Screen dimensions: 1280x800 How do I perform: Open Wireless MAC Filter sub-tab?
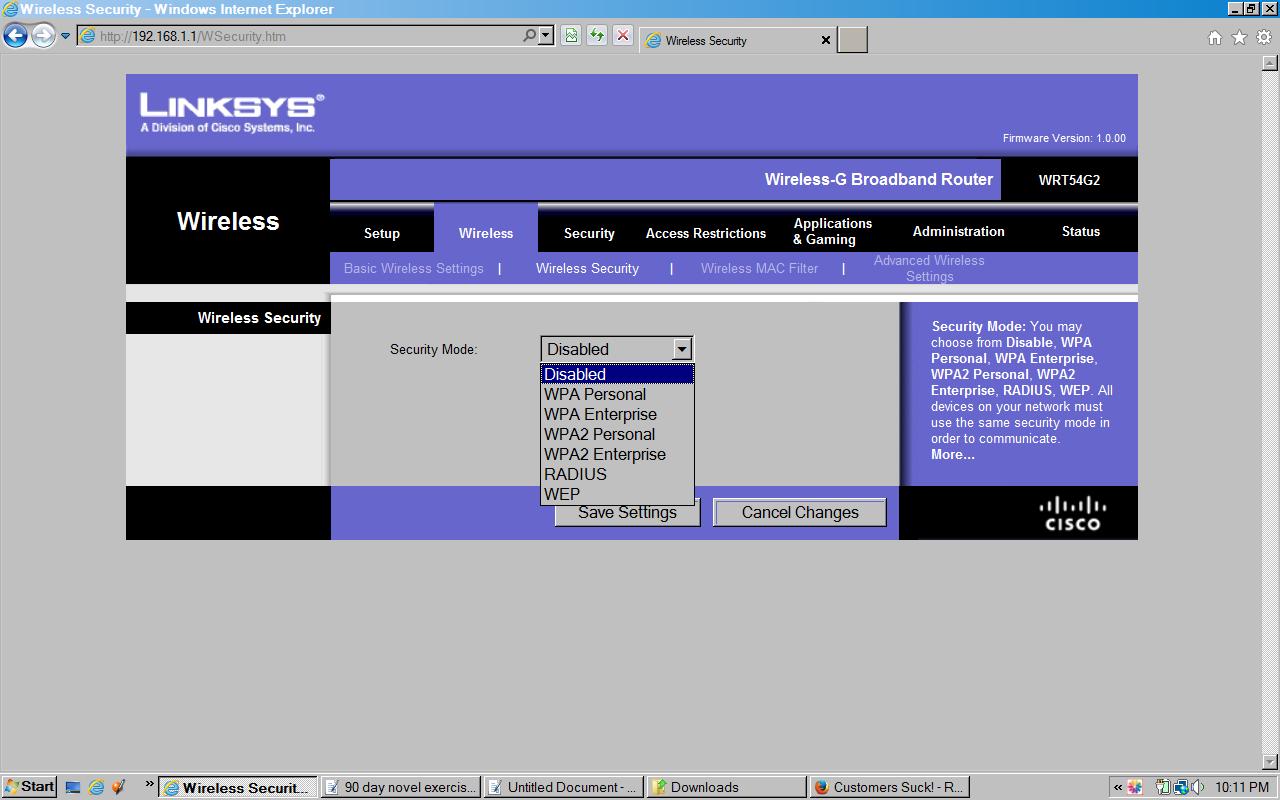[759, 268]
